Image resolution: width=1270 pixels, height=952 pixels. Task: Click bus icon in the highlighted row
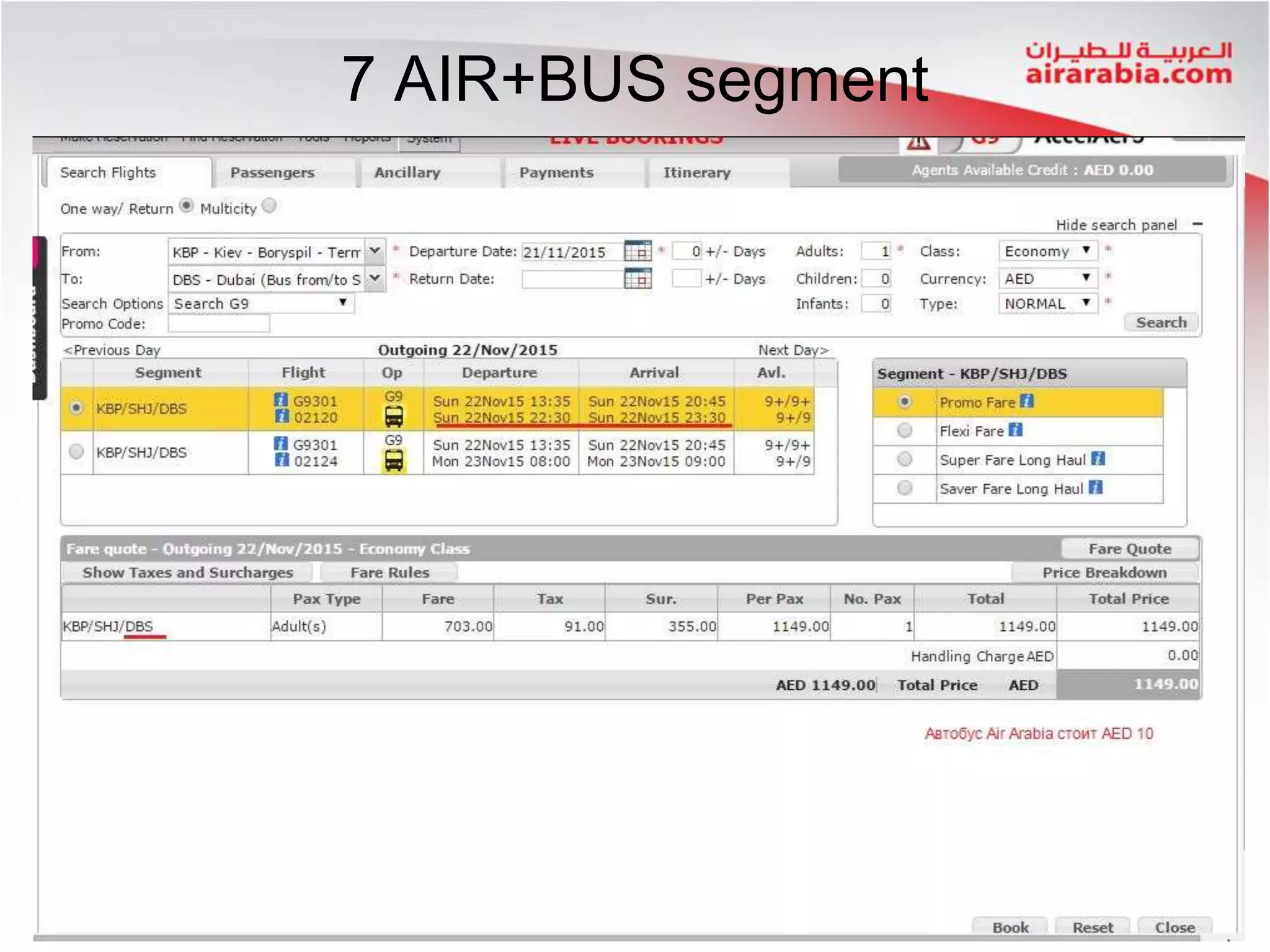coord(394,416)
